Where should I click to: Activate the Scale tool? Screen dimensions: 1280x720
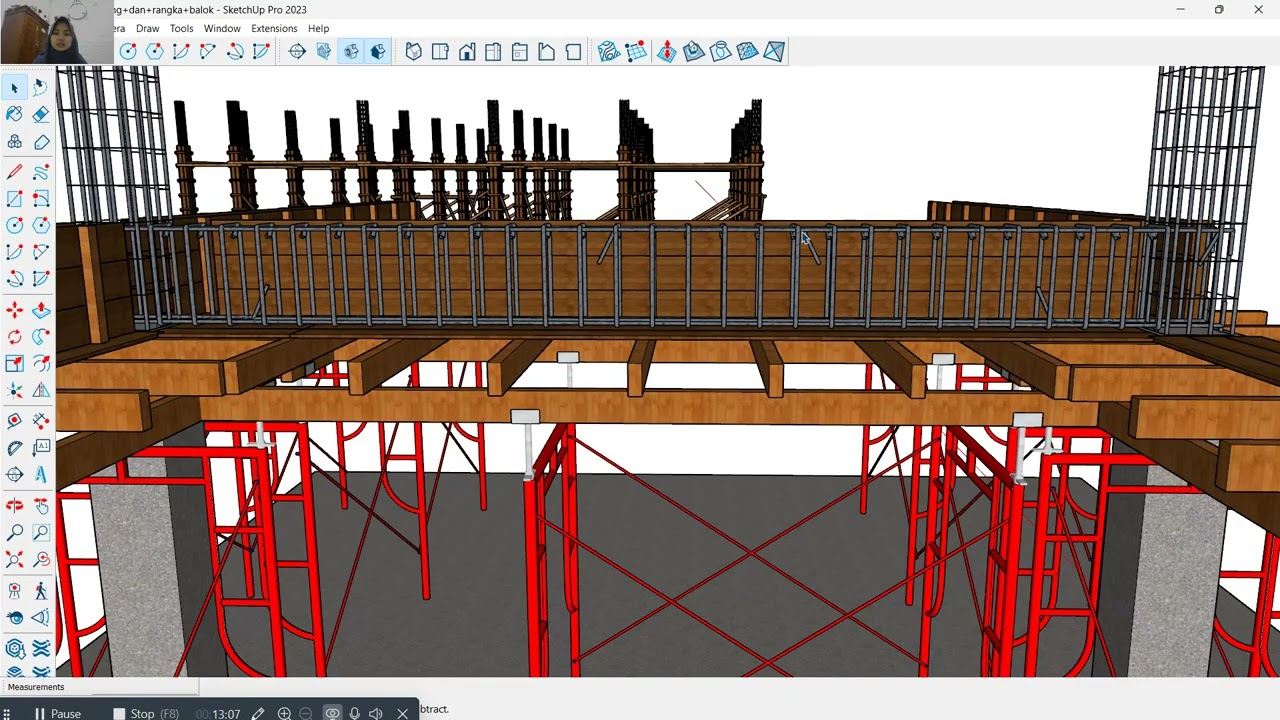[15, 364]
